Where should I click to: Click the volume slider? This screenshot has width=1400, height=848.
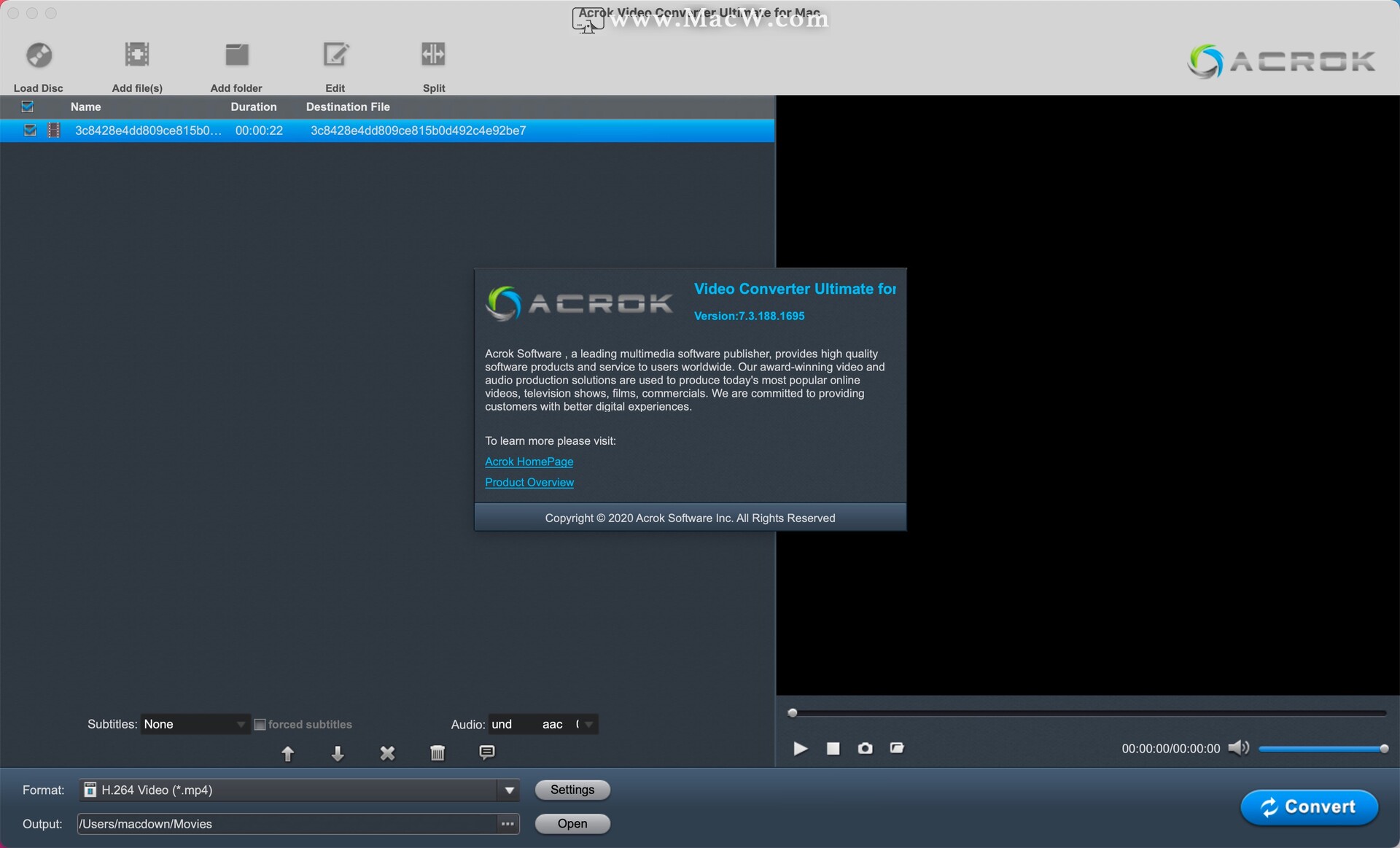pos(1322,749)
